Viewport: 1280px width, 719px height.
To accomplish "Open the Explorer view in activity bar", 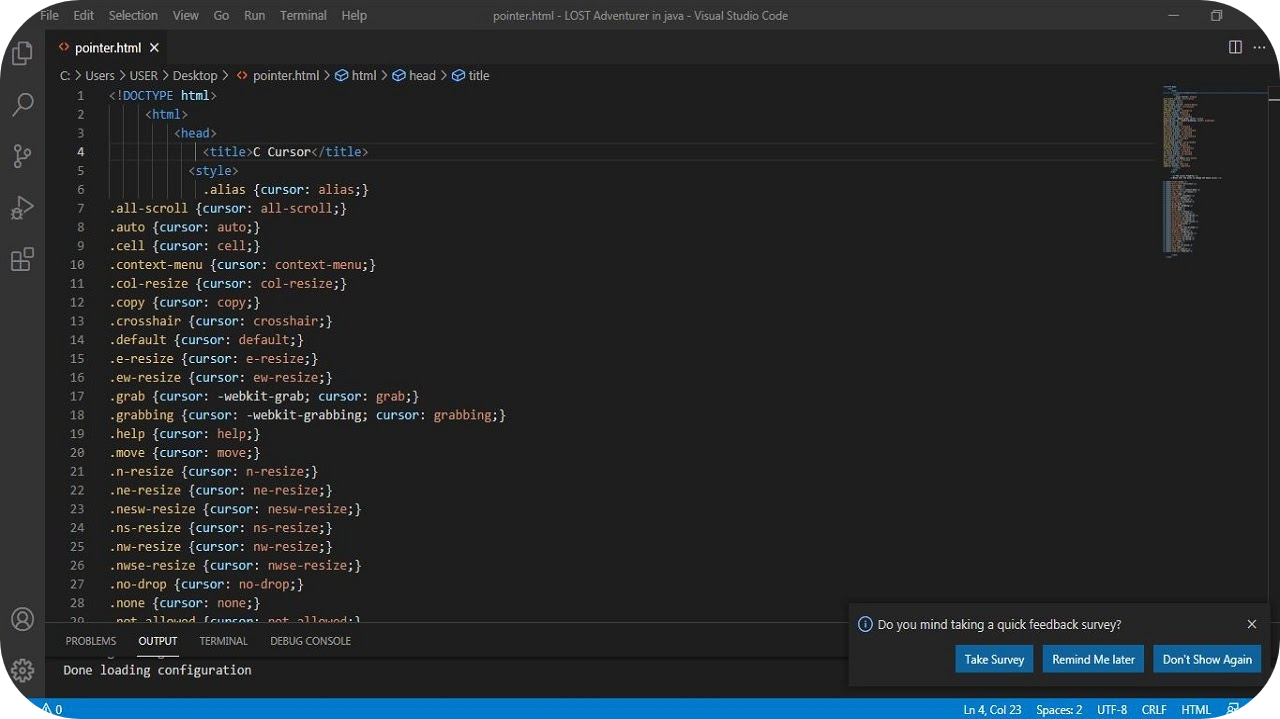I will pos(22,54).
